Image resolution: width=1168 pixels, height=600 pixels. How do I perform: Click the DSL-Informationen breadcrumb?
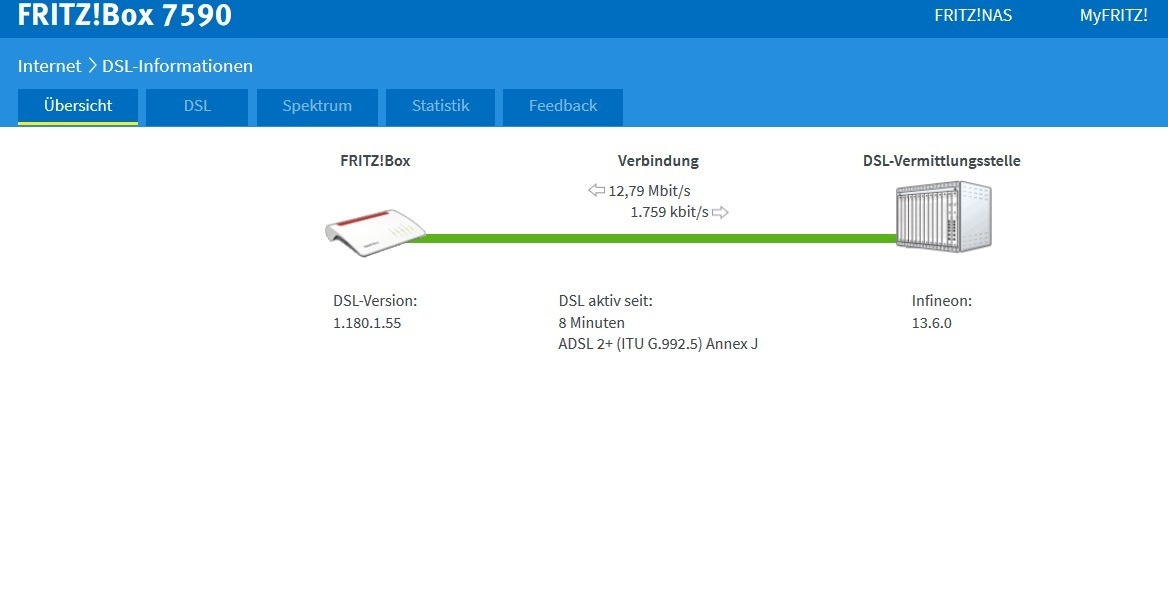[x=177, y=66]
